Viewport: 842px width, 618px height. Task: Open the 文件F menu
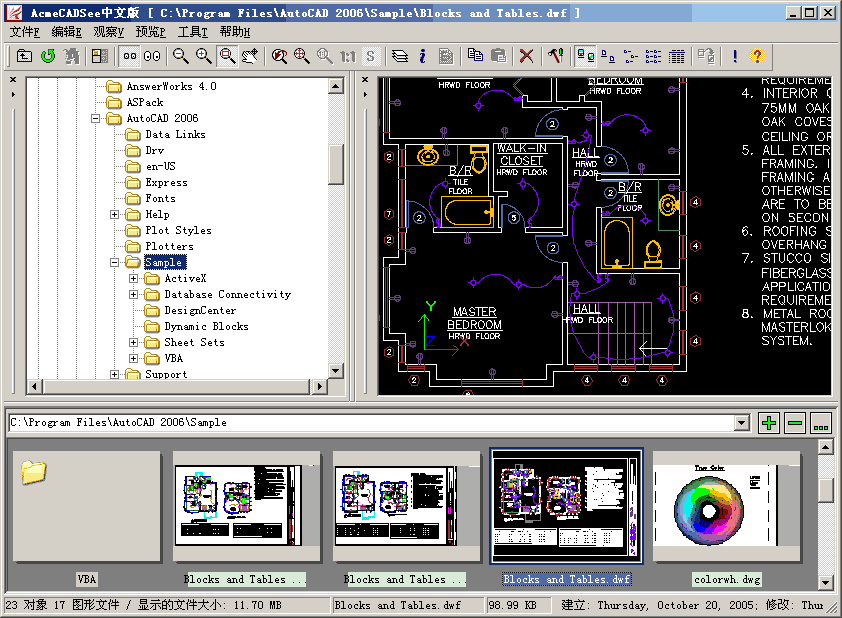pyautogui.click(x=25, y=32)
